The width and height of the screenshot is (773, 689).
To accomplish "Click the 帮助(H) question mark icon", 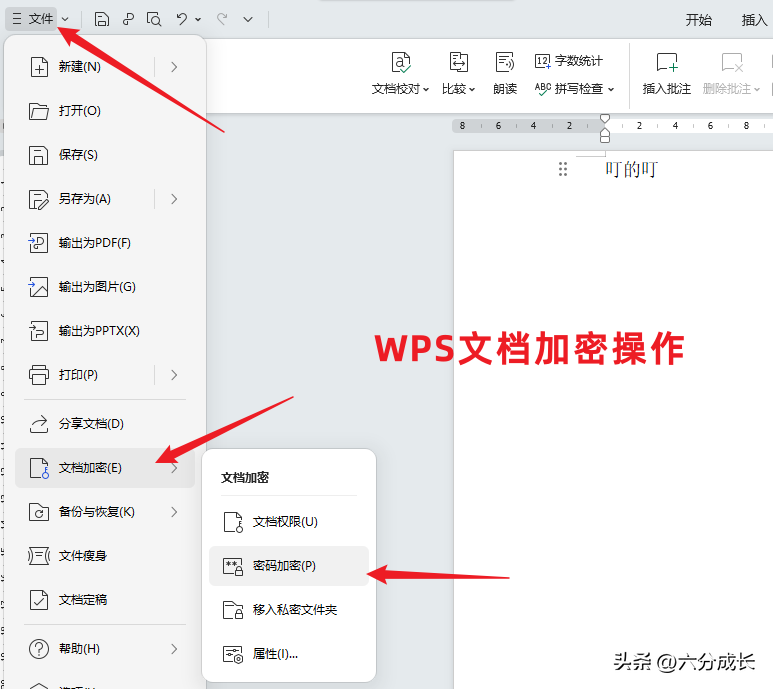I will [38, 649].
